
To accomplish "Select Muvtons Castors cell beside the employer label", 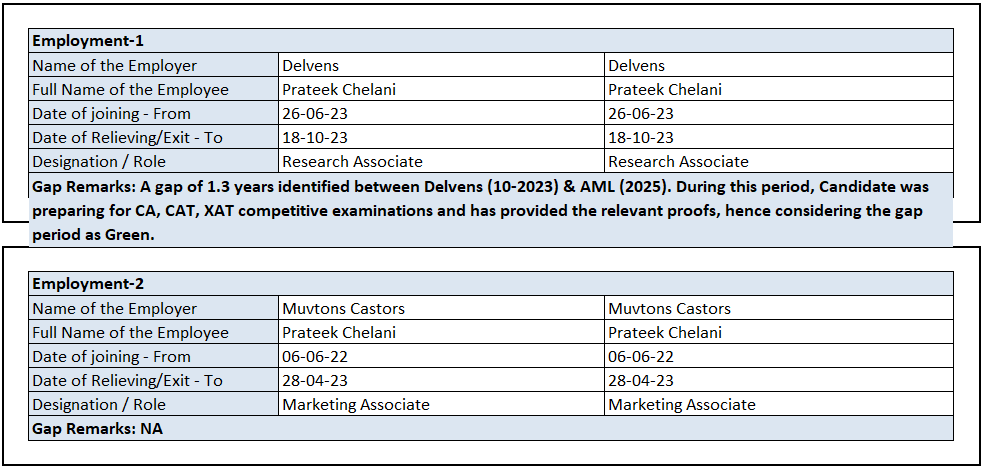I will tap(343, 309).
